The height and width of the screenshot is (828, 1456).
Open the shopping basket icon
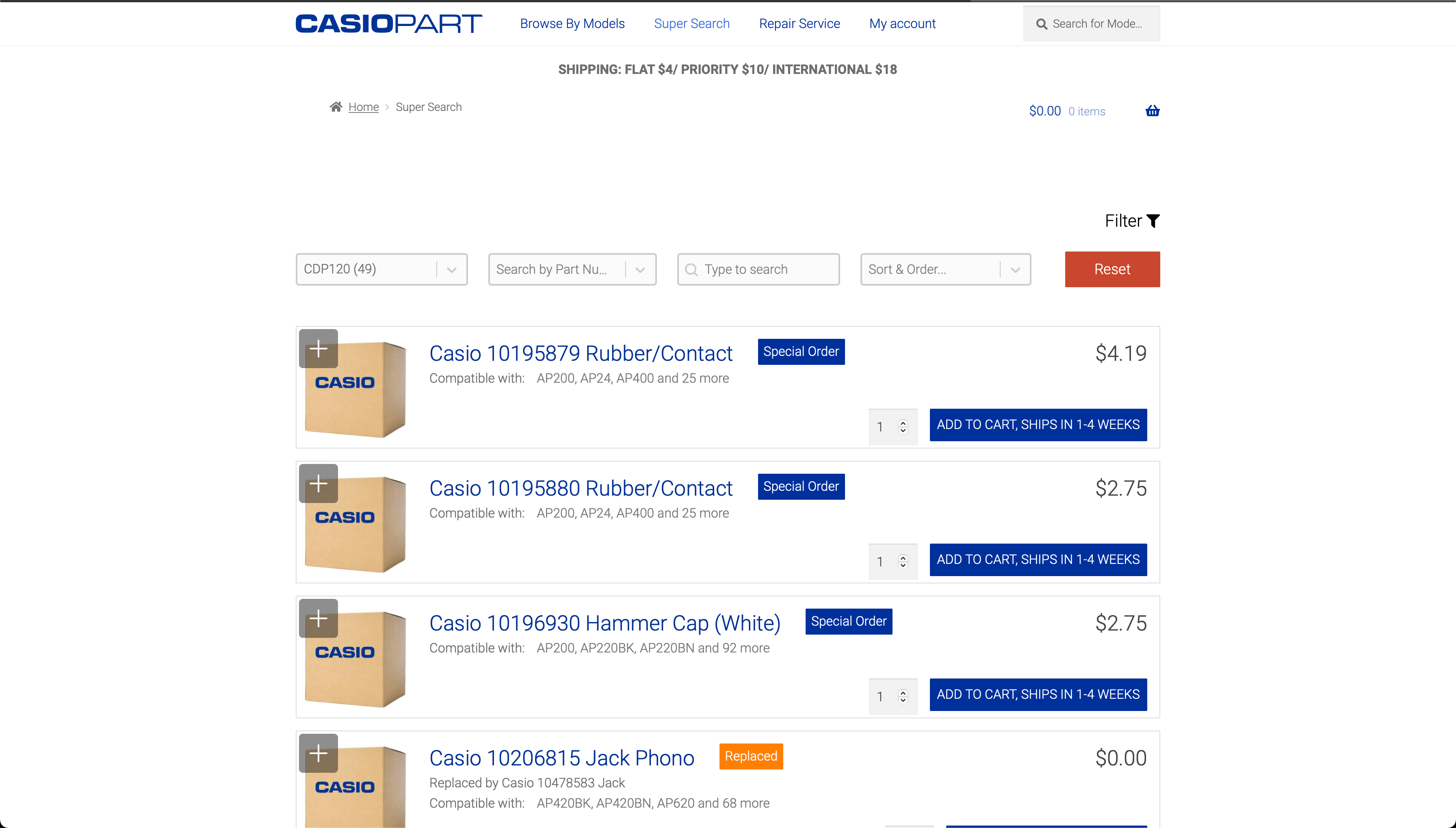pos(1152,111)
